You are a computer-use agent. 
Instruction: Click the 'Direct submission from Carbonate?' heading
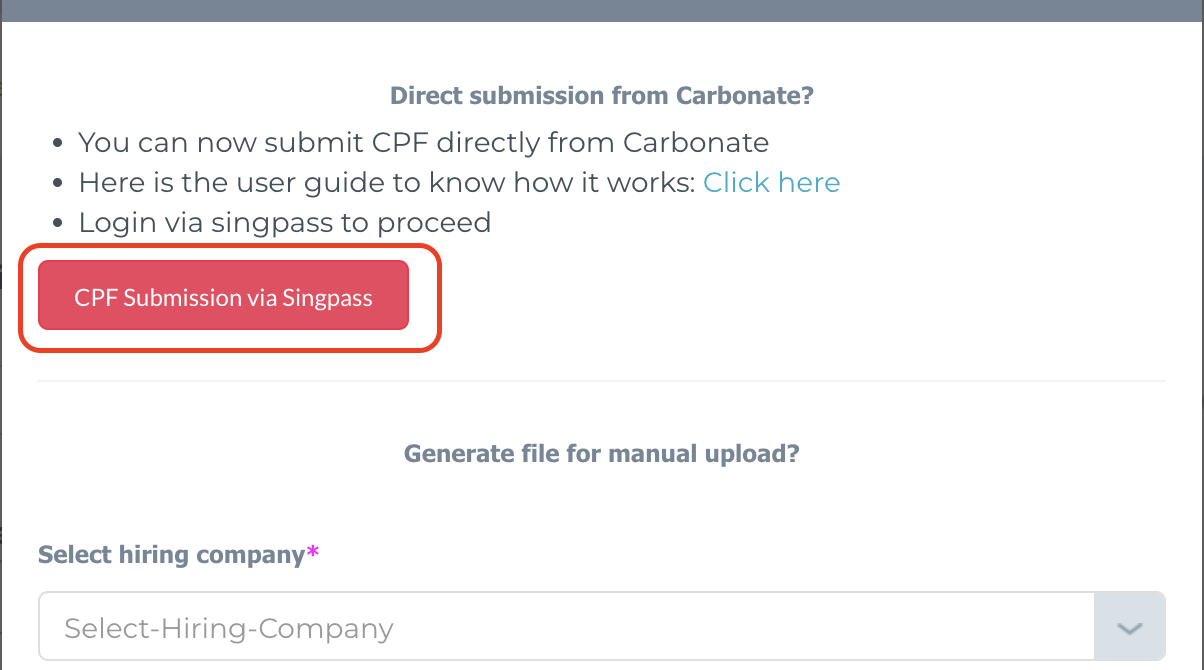(601, 96)
